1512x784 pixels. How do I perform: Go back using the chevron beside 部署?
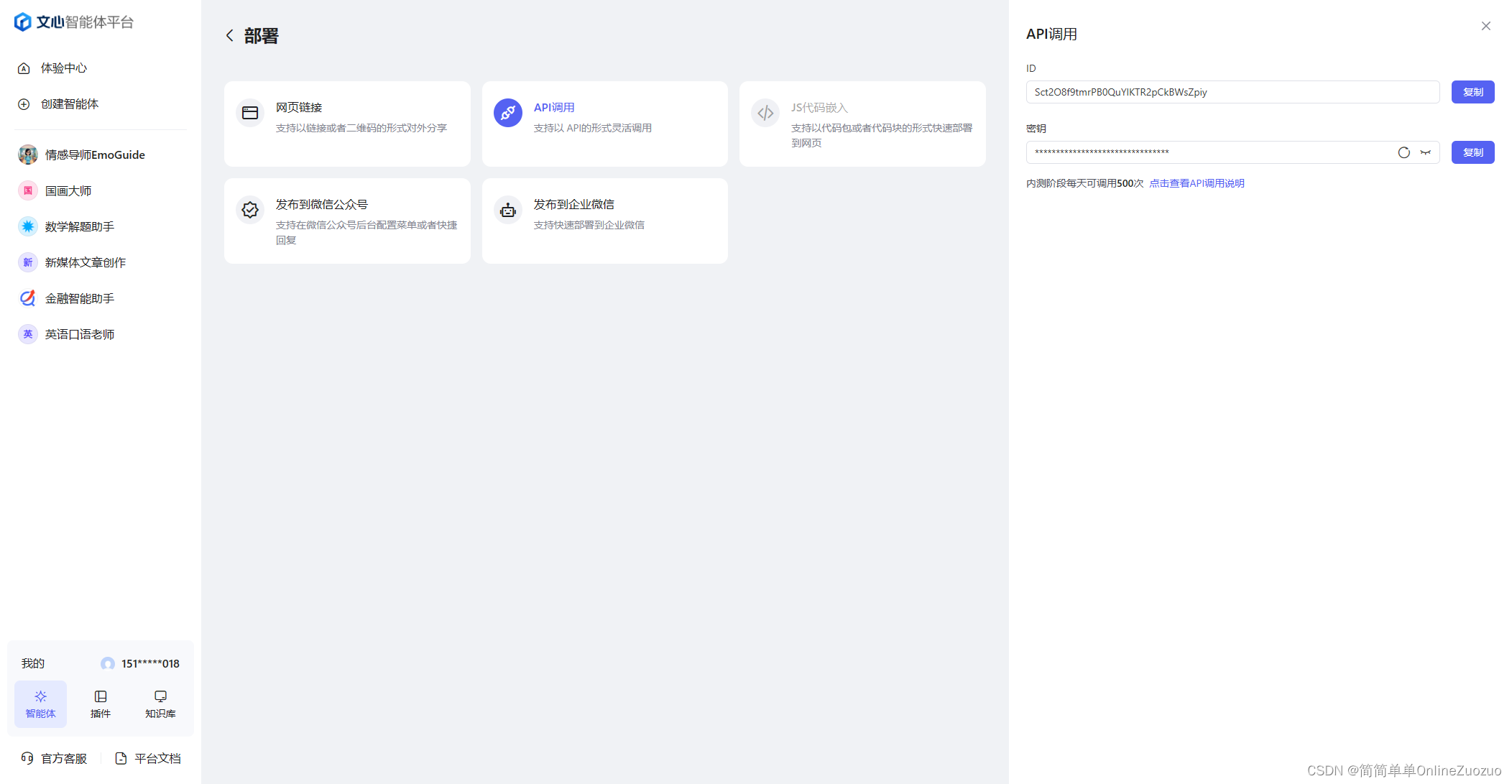(x=230, y=35)
